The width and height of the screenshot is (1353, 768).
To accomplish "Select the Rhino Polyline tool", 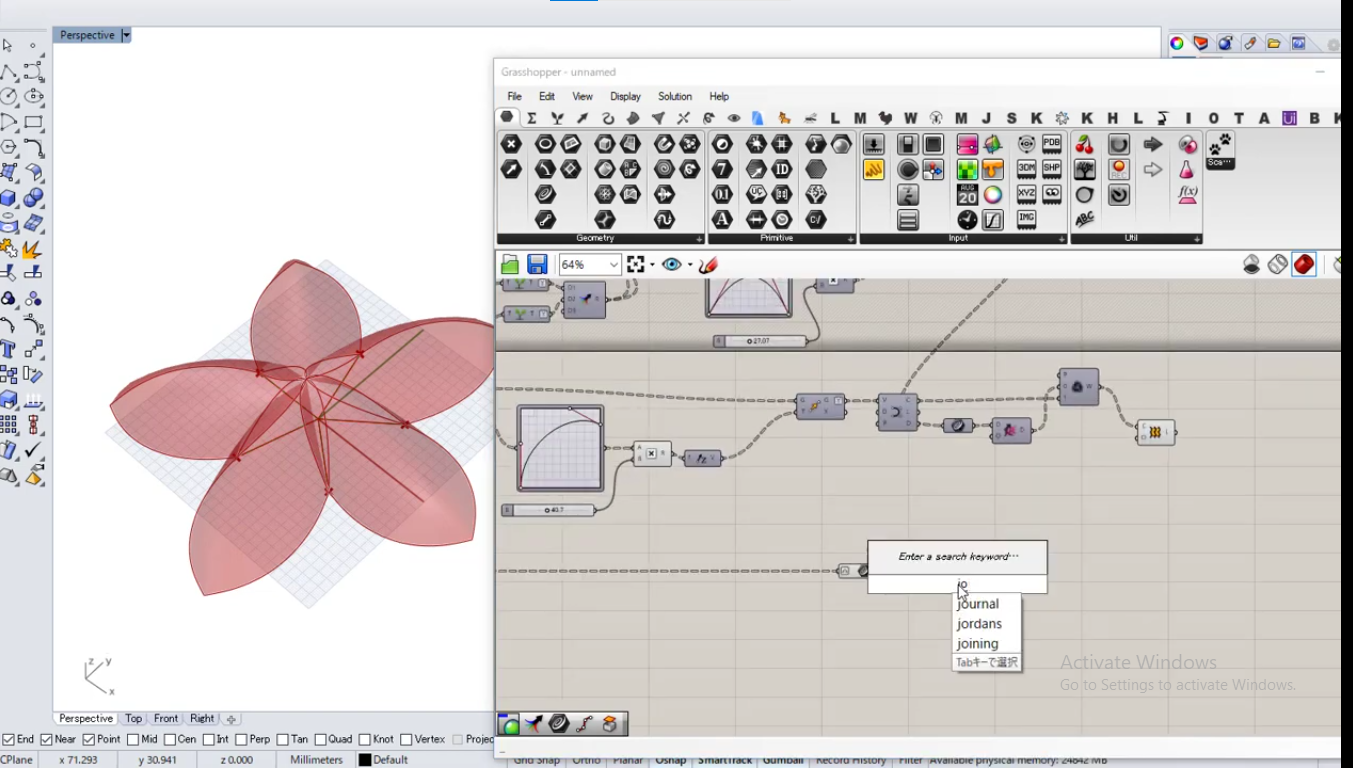I will (x=8, y=72).
